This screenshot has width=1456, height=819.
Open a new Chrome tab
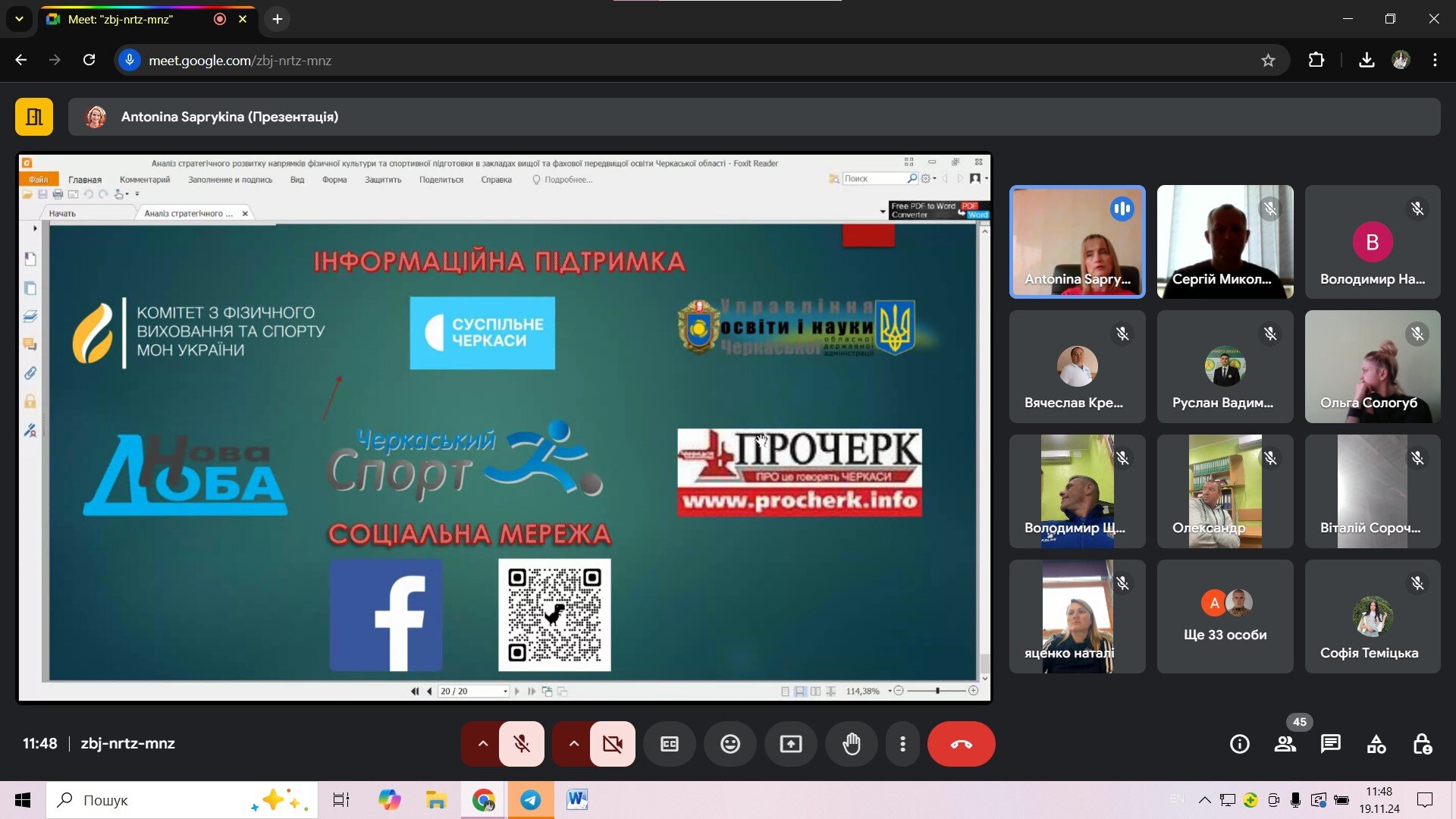pyautogui.click(x=278, y=19)
